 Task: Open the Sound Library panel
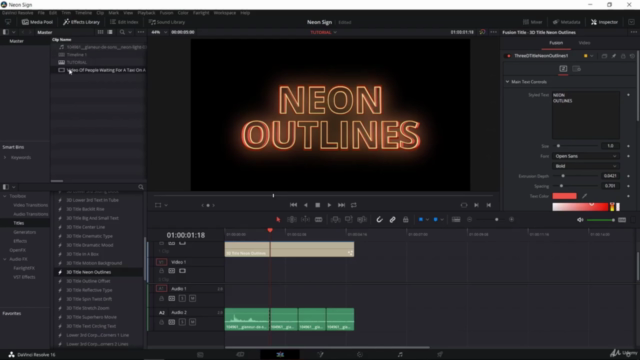pyautogui.click(x=167, y=22)
